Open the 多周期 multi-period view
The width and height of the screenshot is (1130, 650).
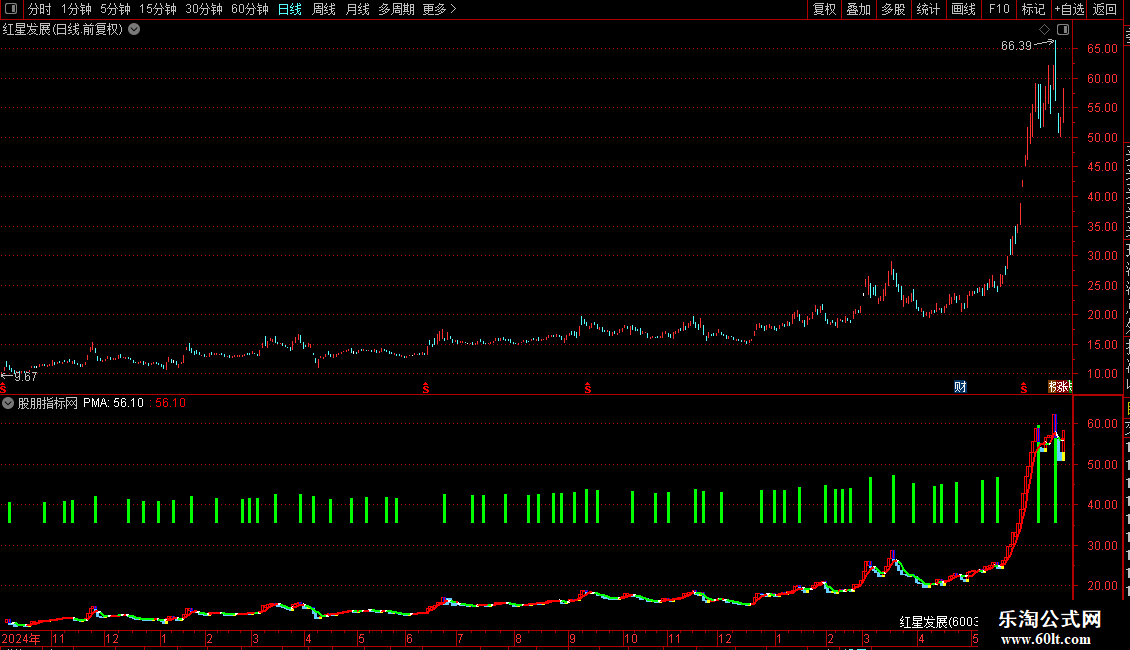(396, 9)
